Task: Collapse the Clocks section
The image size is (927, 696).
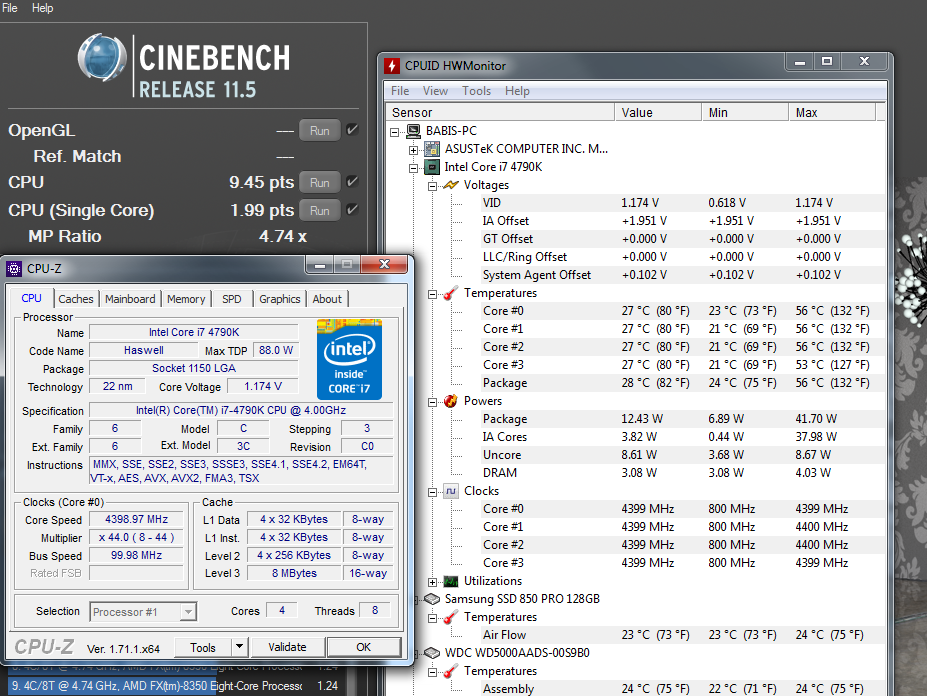Action: [x=433, y=492]
